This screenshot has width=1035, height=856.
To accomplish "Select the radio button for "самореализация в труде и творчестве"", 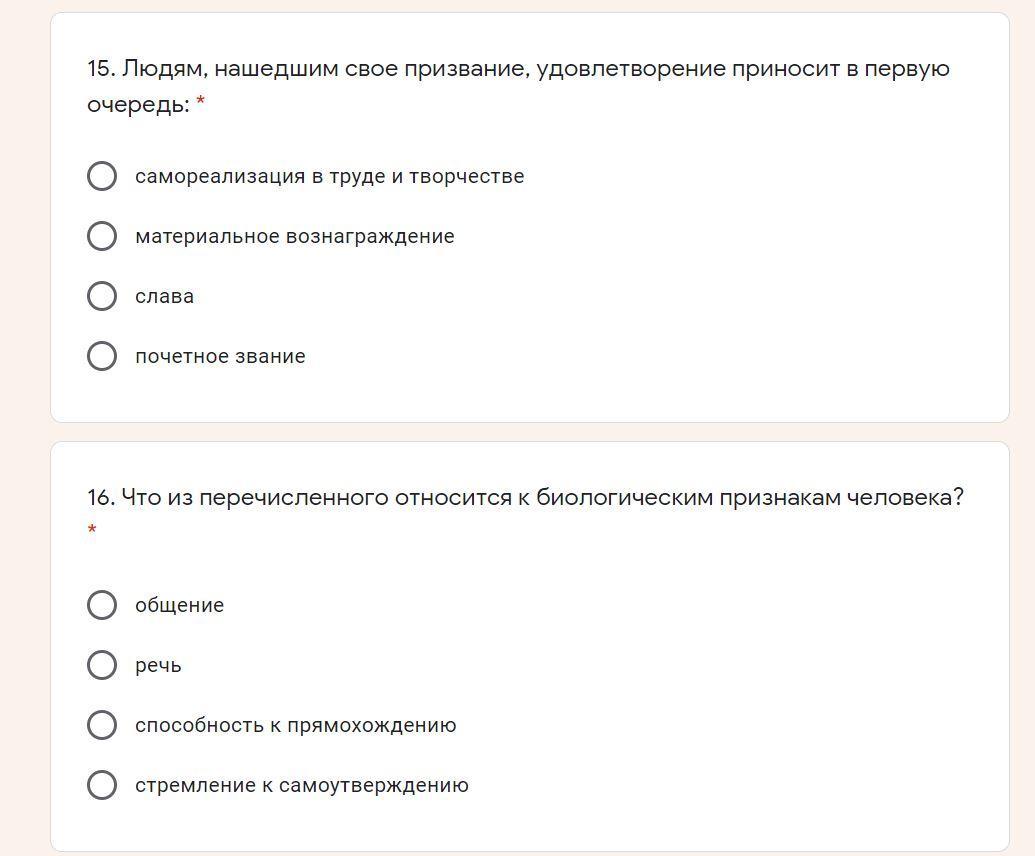I will pos(102,176).
